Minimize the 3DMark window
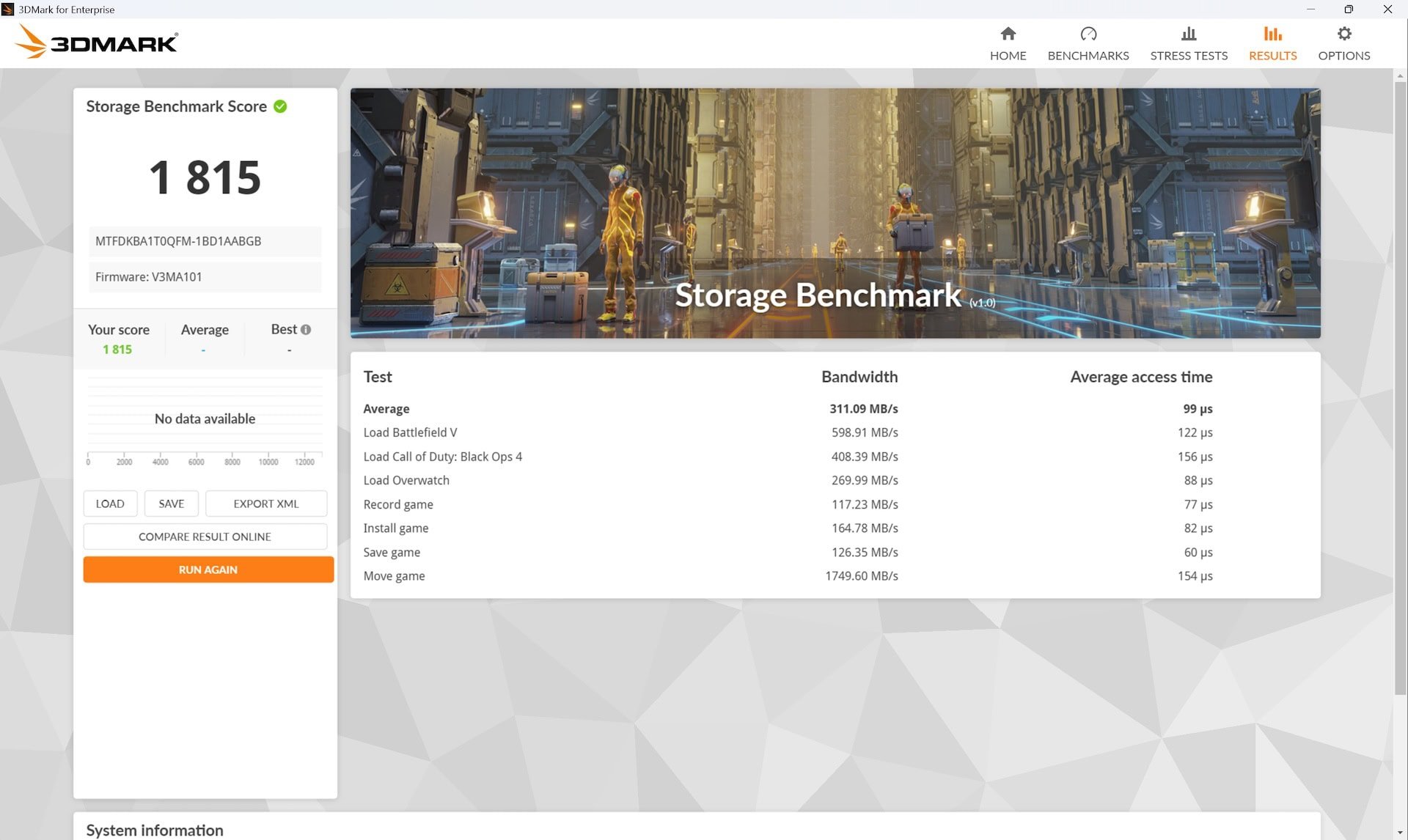This screenshot has height=840, width=1408. (1310, 10)
